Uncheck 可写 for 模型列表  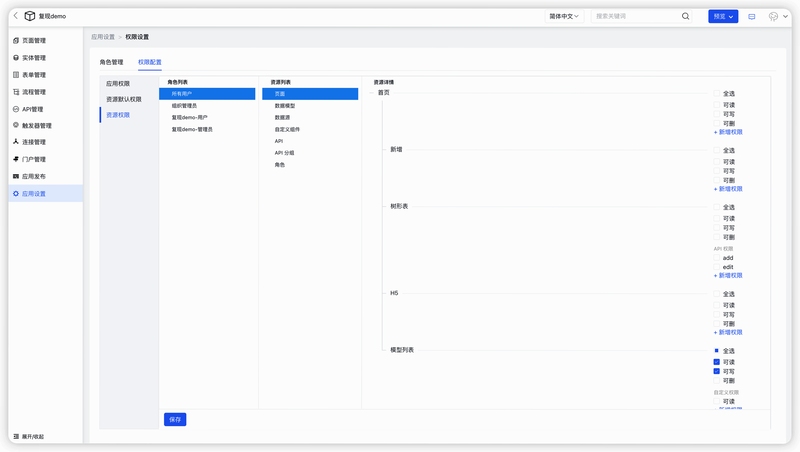click(x=716, y=371)
